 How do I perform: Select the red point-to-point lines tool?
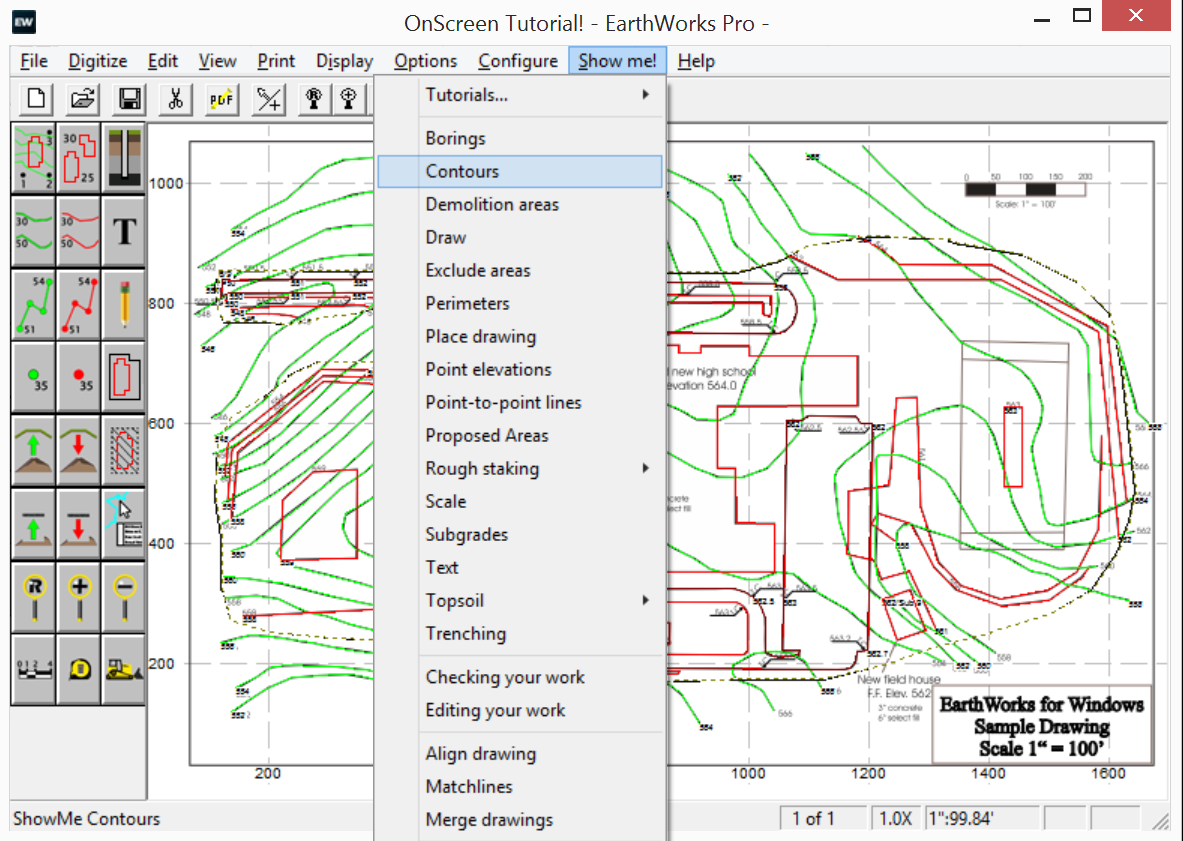tap(79, 304)
